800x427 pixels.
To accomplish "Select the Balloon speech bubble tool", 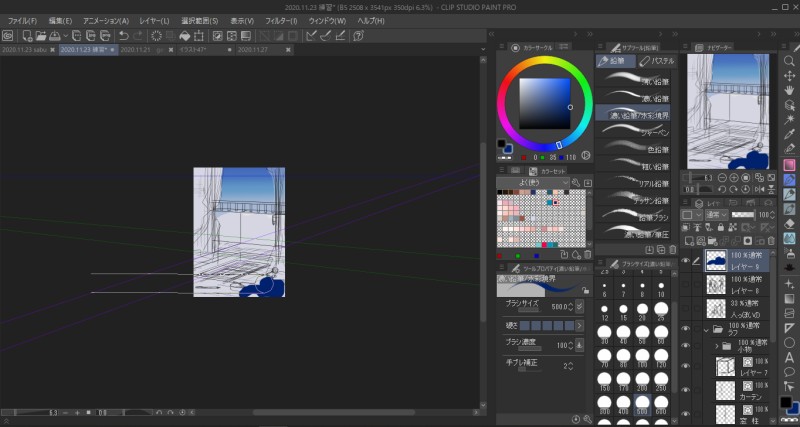I will (x=789, y=372).
